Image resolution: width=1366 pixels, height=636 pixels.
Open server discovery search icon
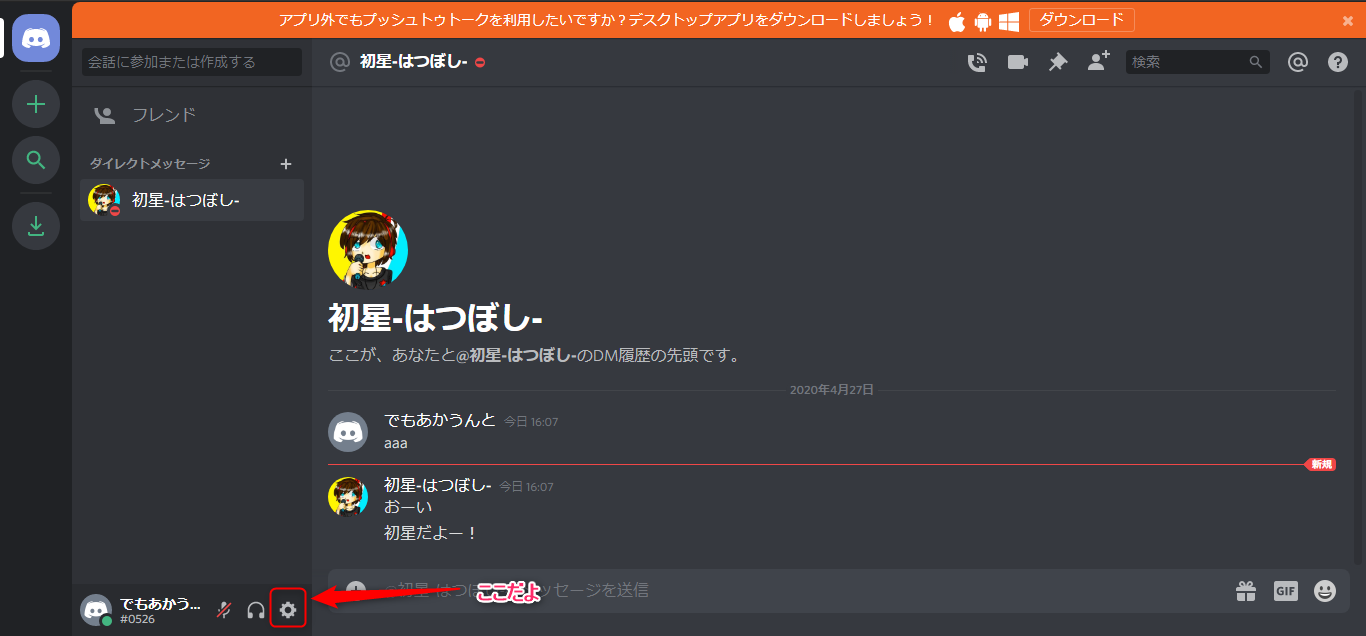(36, 160)
